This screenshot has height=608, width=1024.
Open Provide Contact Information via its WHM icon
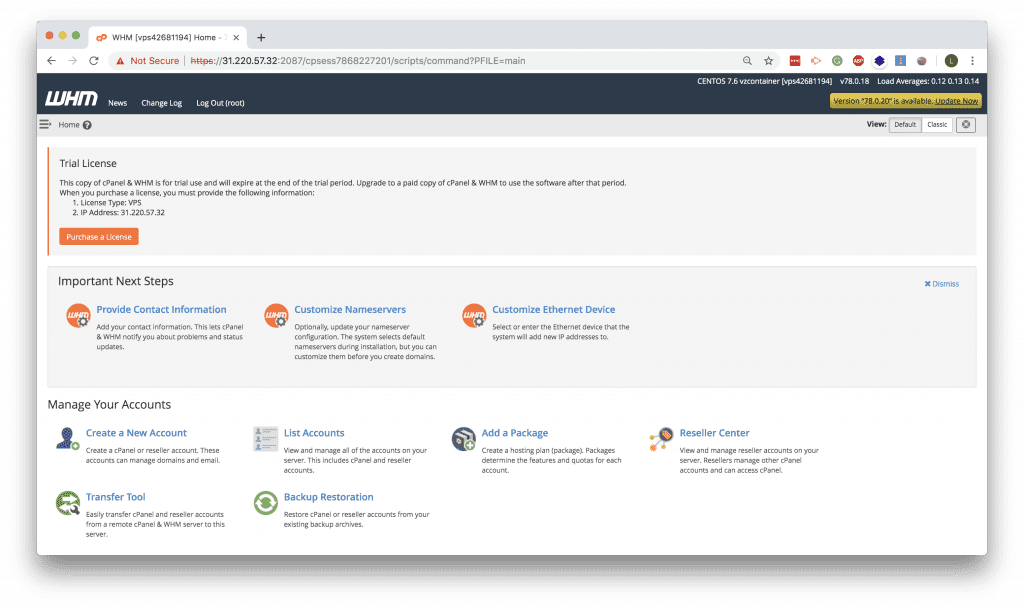(x=78, y=315)
